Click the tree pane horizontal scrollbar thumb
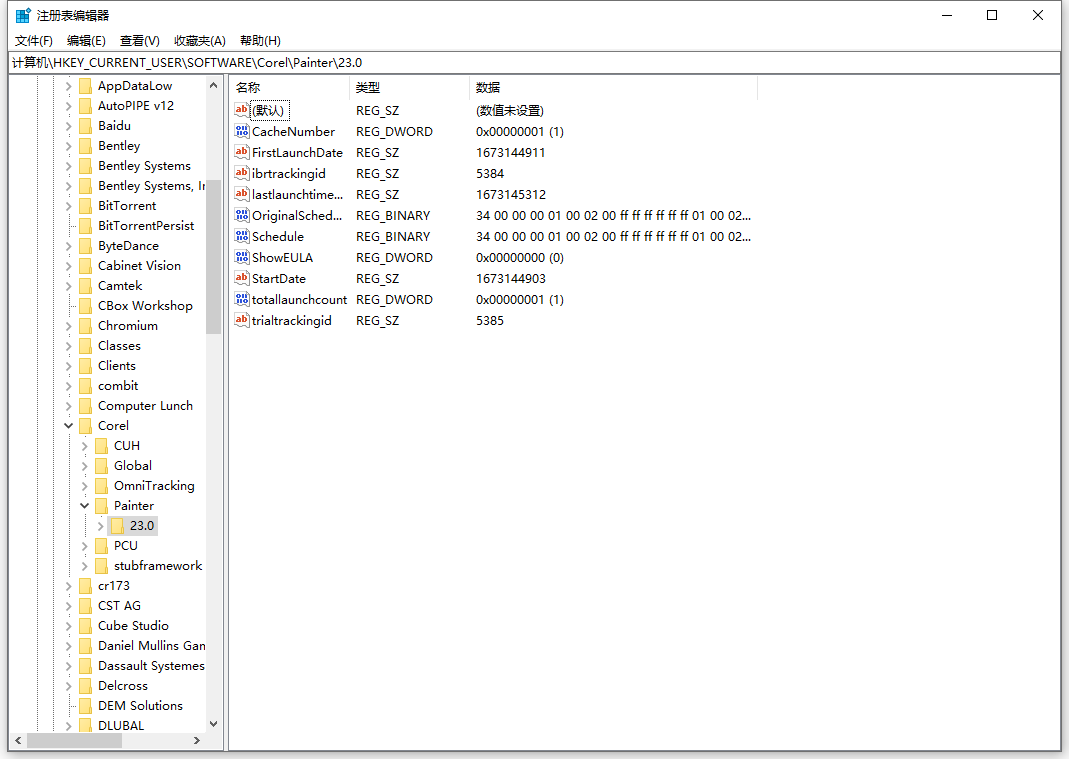The image size is (1069, 759). click(x=74, y=740)
